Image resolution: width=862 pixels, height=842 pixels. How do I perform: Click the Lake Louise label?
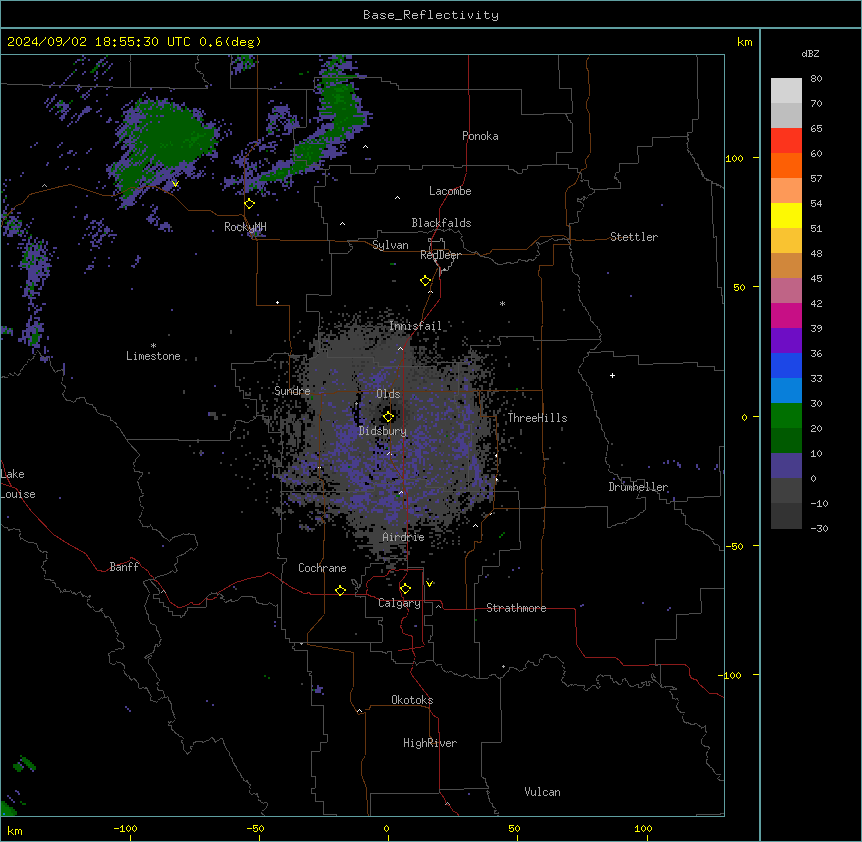(17, 484)
